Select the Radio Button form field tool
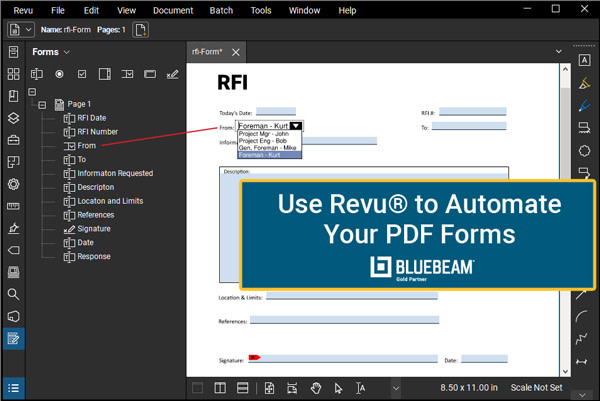 tap(59, 74)
